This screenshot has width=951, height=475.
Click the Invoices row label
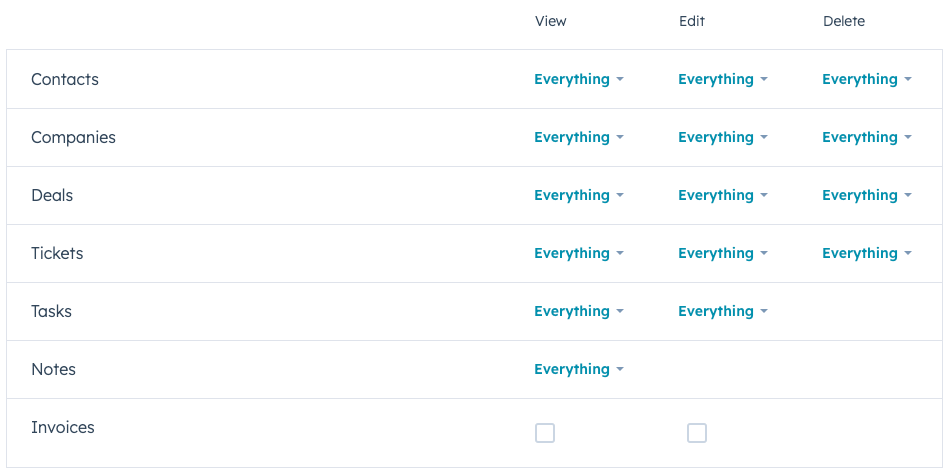63,428
